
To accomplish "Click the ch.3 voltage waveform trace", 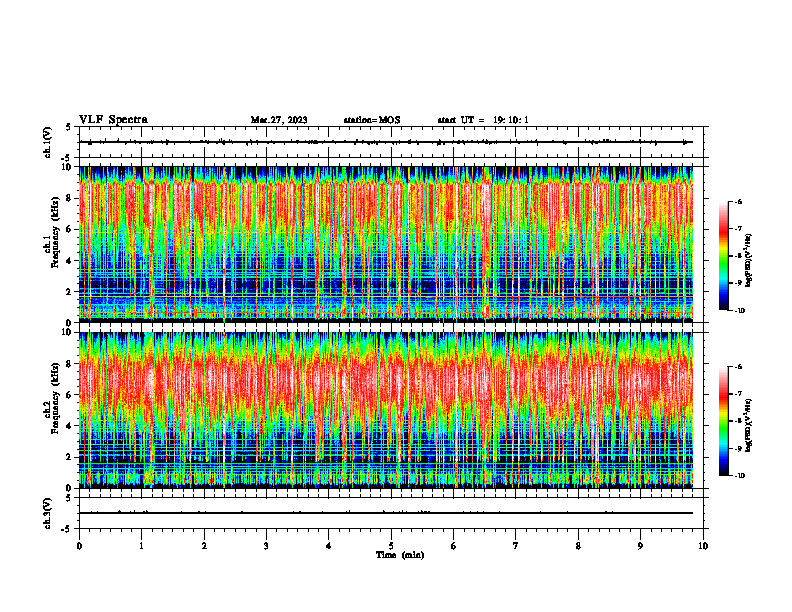I will coord(386,513).
